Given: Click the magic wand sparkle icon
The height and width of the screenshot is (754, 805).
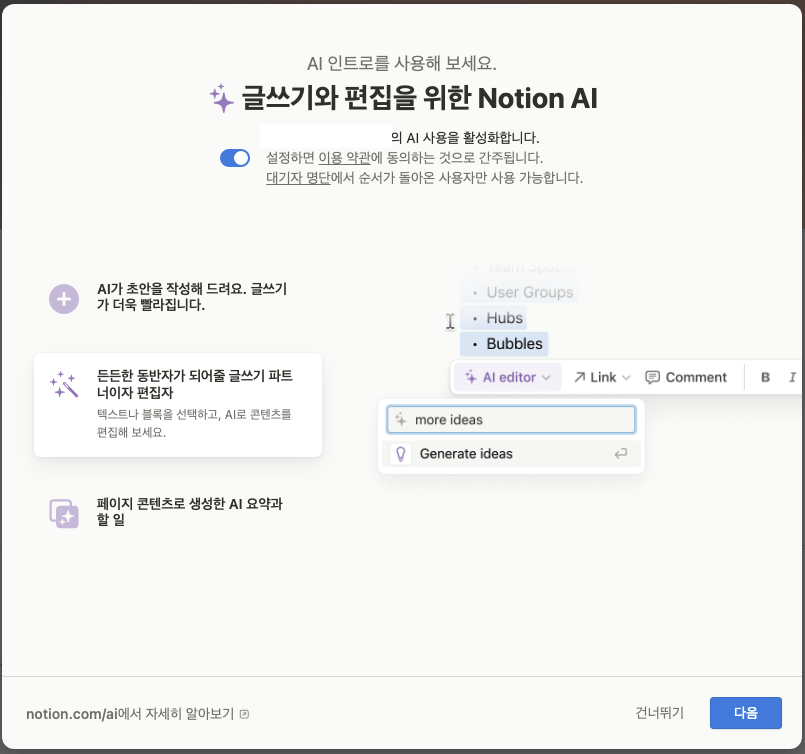Looking at the screenshot, I should 64,384.
